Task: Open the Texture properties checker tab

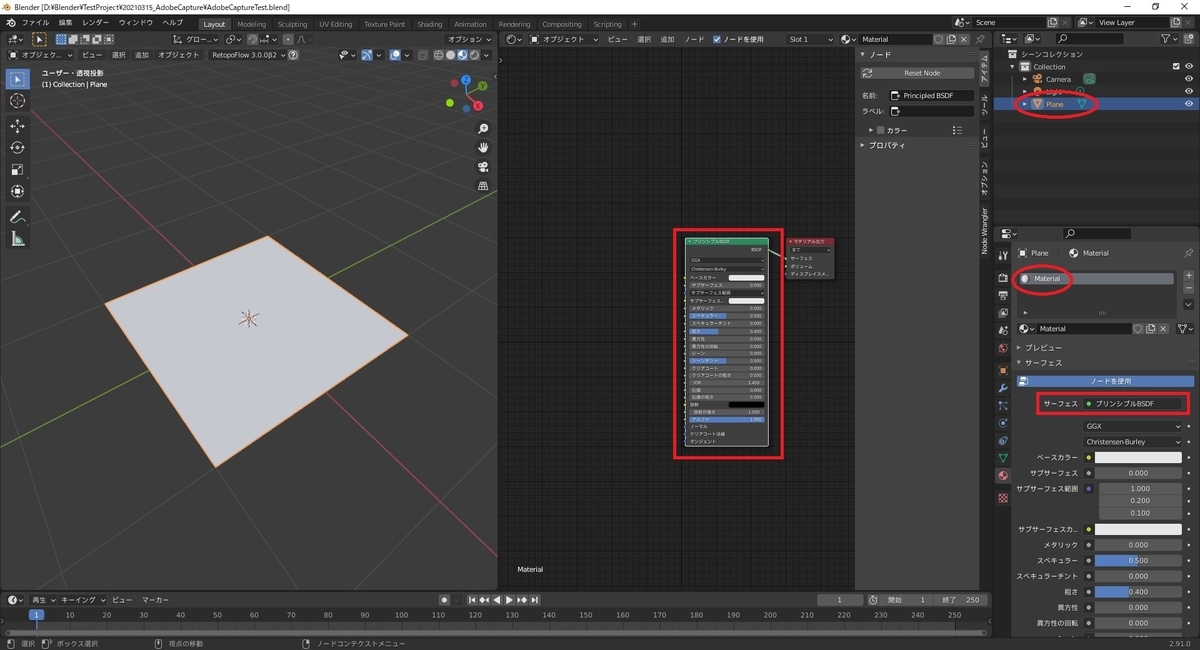Action: pos(1003,497)
